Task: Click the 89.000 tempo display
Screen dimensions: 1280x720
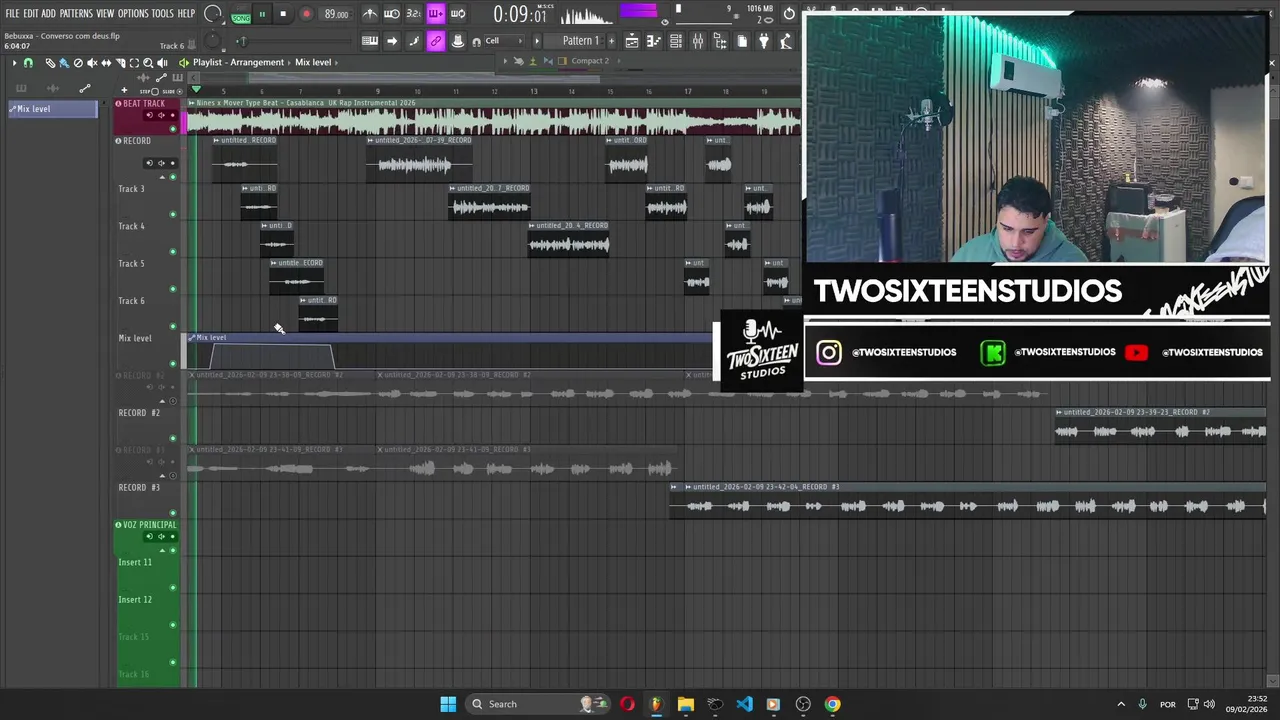Action: 336,14
